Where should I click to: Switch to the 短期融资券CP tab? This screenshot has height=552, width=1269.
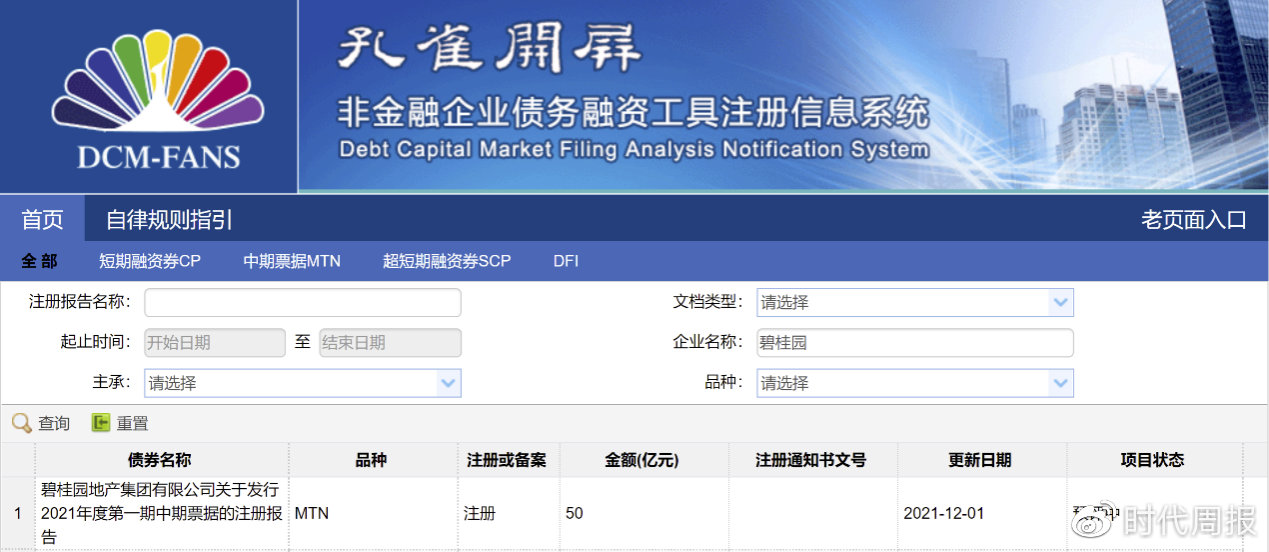coord(150,261)
